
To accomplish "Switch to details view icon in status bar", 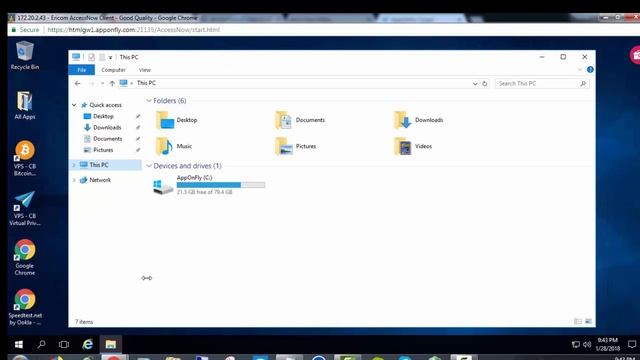I will tap(578, 322).
